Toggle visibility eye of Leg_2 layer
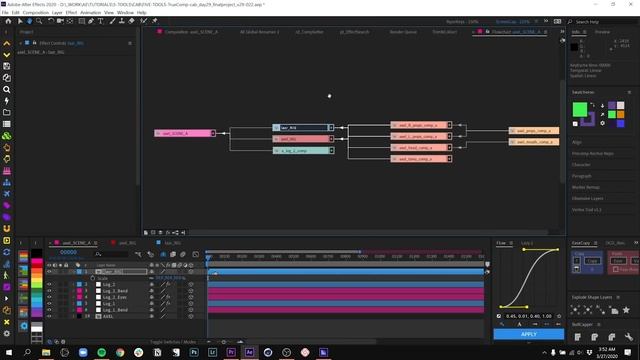 pyautogui.click(x=49, y=284)
